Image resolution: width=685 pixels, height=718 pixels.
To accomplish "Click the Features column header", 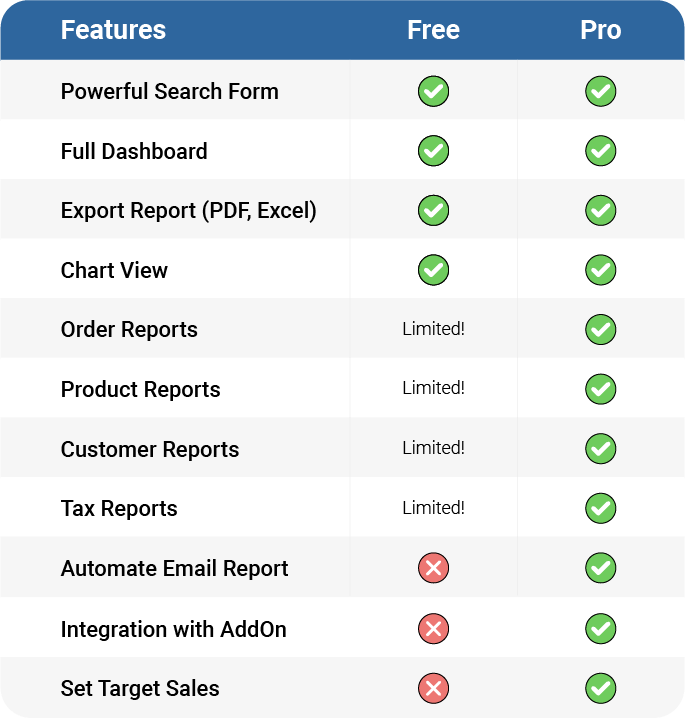I will tap(113, 30).
